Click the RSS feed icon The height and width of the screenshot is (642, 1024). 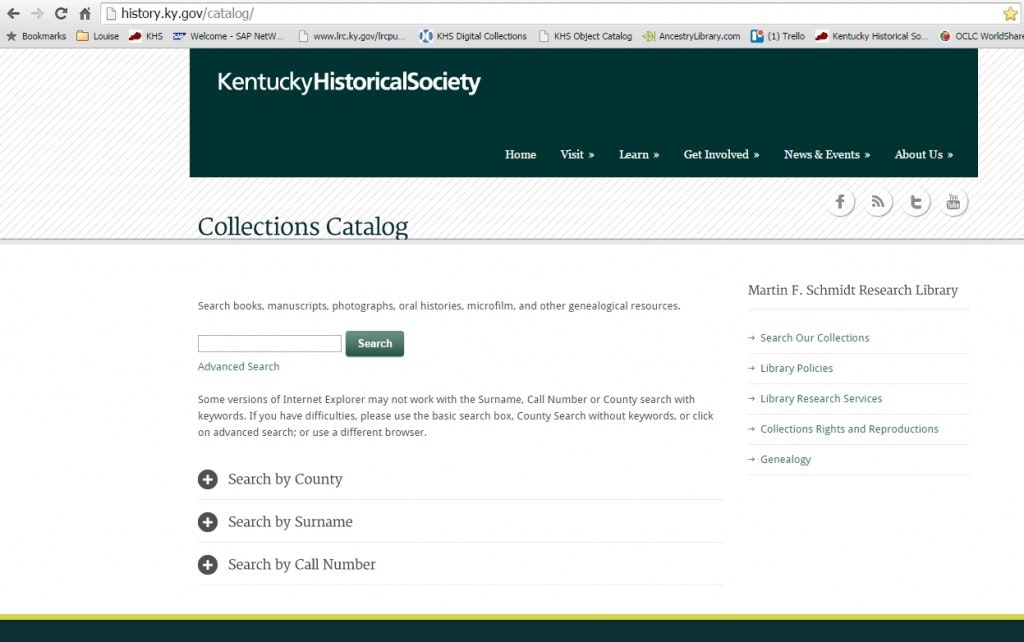click(878, 201)
